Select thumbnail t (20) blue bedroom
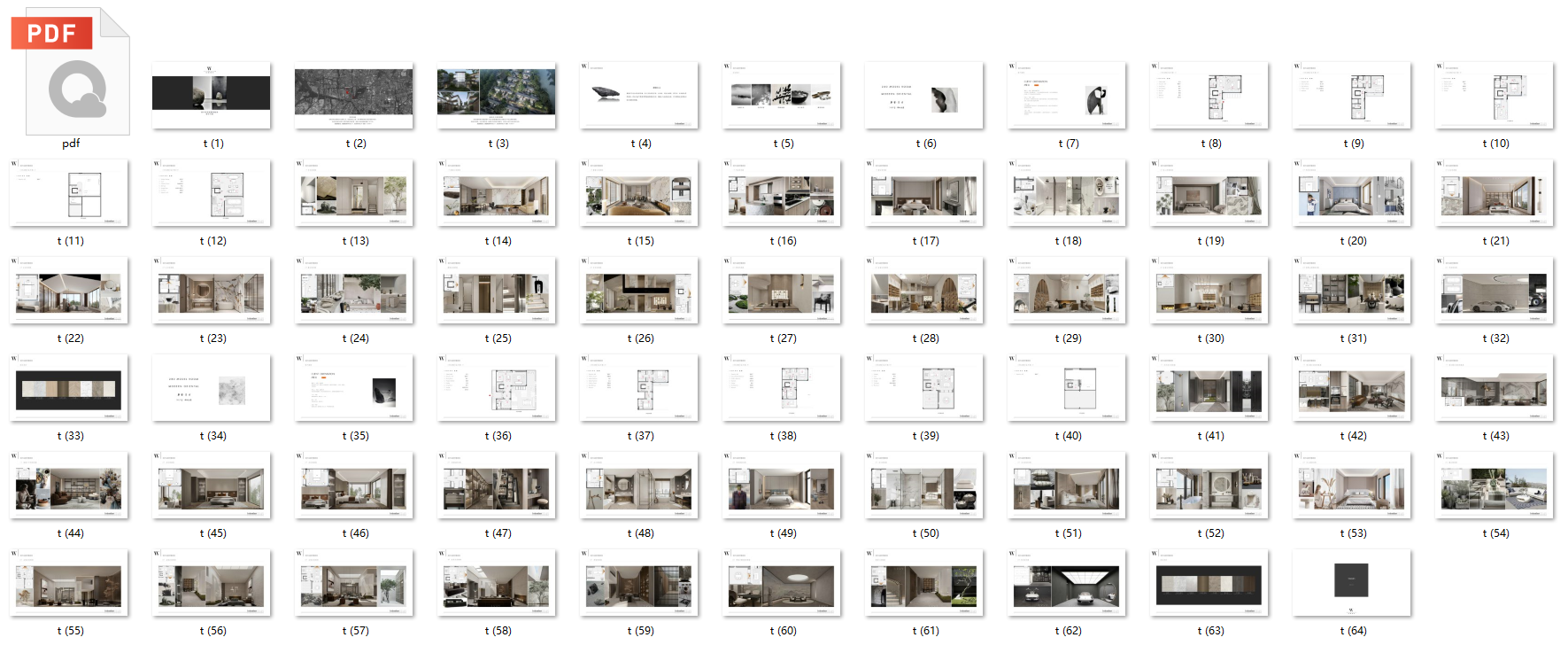 [1352, 193]
